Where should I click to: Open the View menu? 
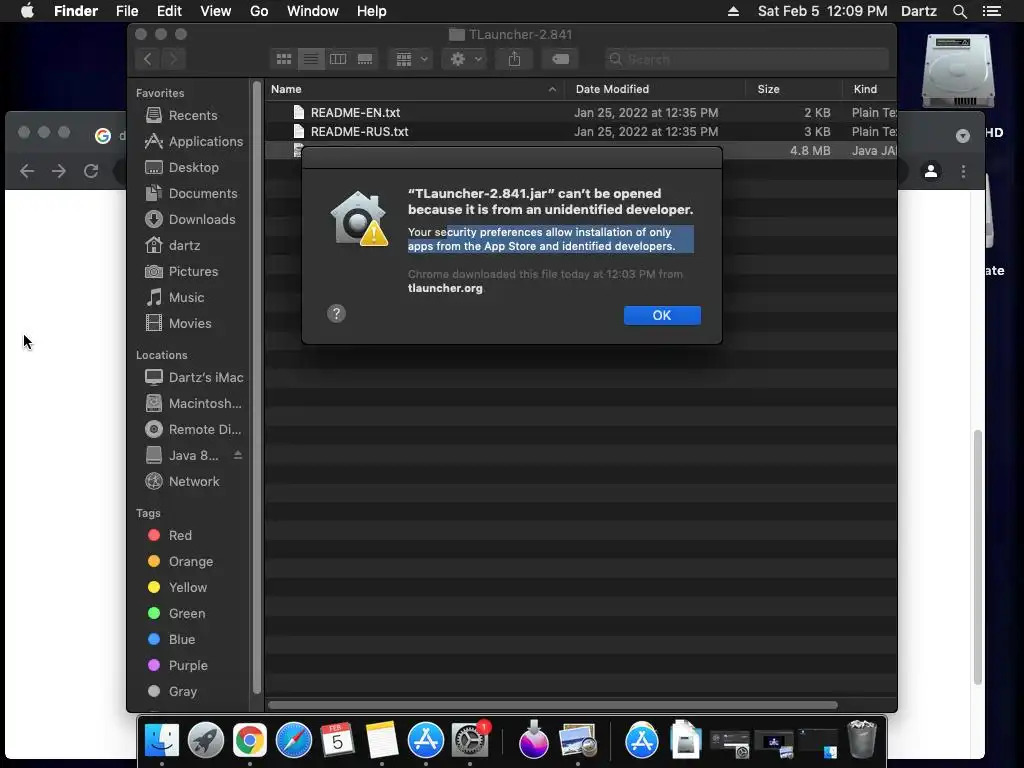pyautogui.click(x=216, y=11)
